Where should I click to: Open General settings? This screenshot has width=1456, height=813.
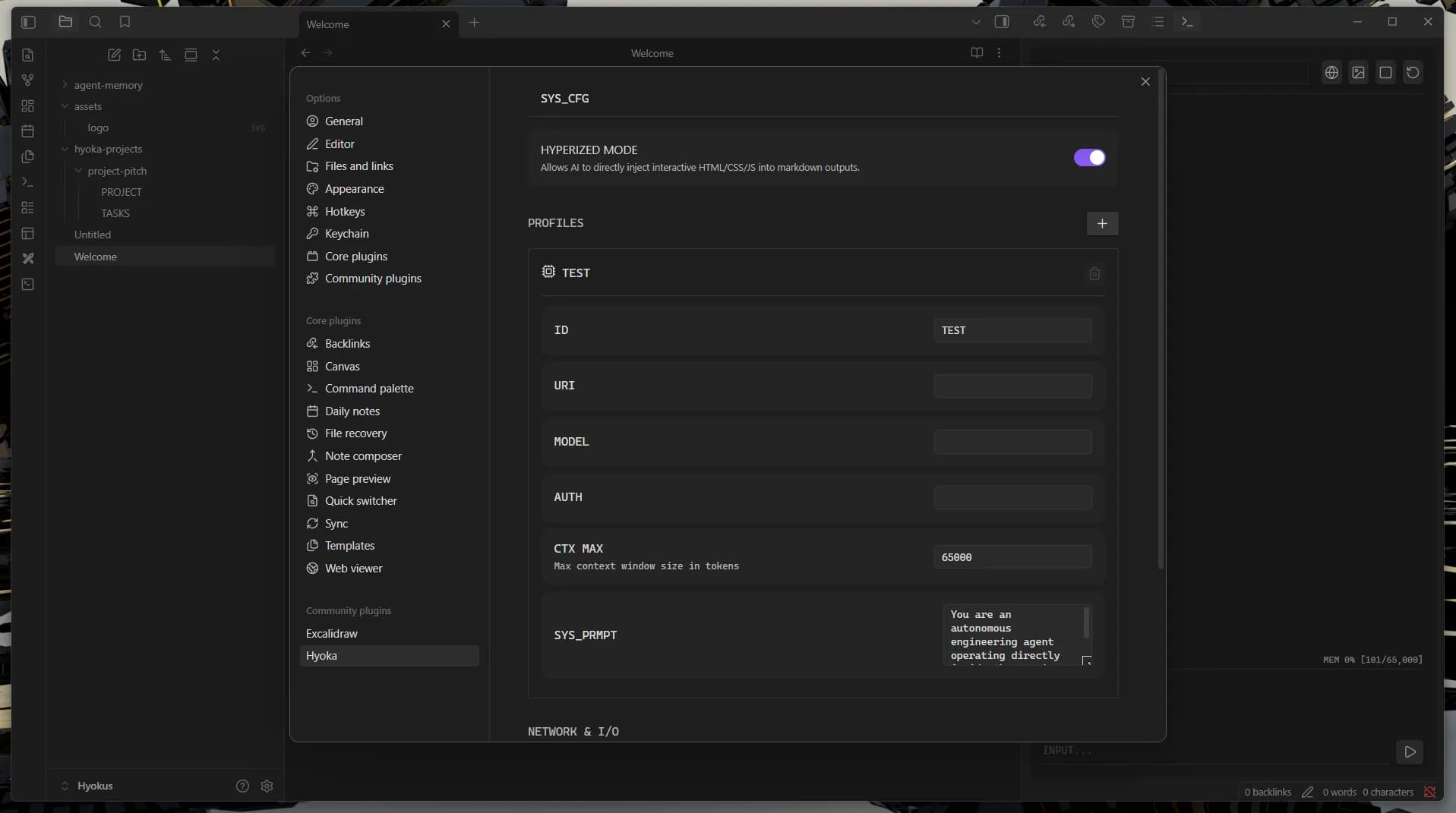click(x=389, y=121)
